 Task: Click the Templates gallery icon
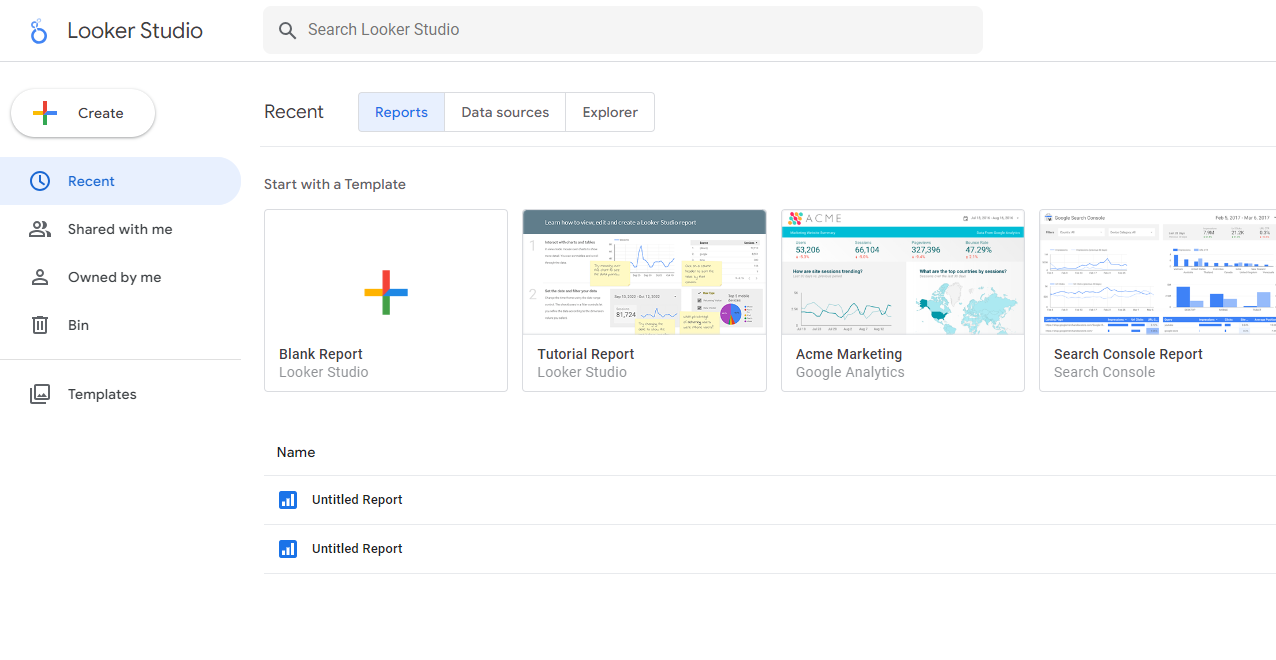click(40, 394)
